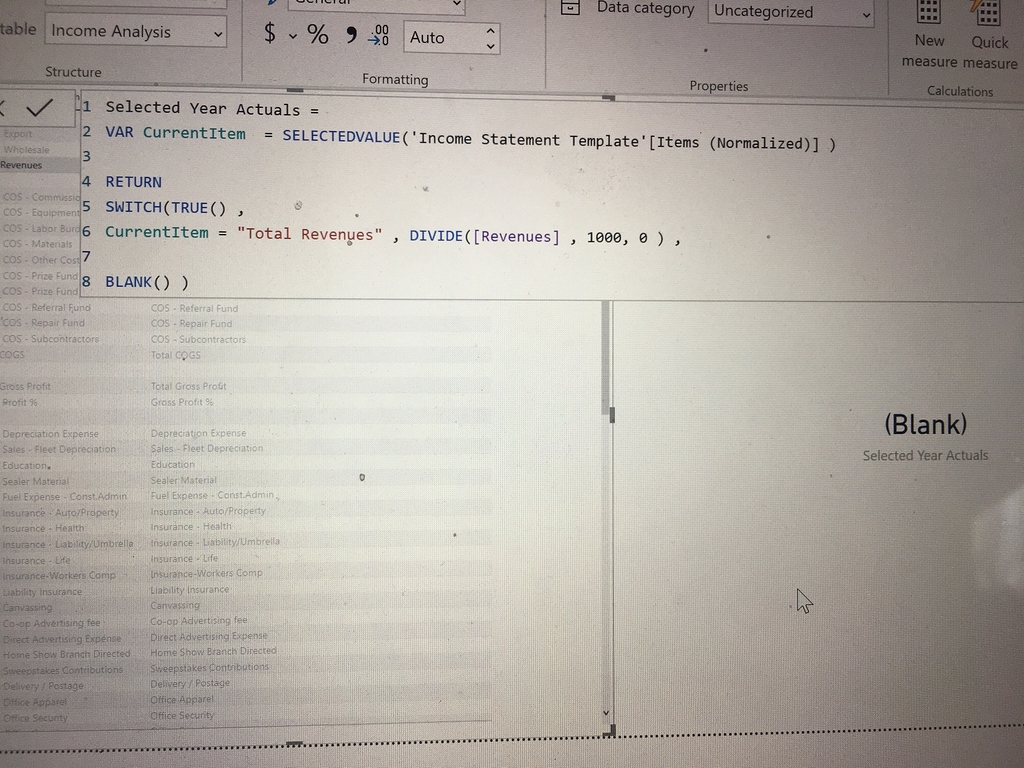Open the Home table dropdown showing Income Analysis
Image resolution: width=1024 pixels, height=768 pixels.
tap(136, 31)
